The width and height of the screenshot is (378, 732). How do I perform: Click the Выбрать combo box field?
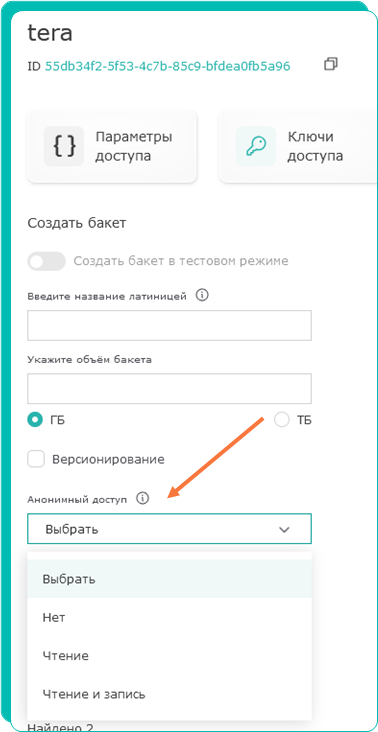[x=169, y=529]
